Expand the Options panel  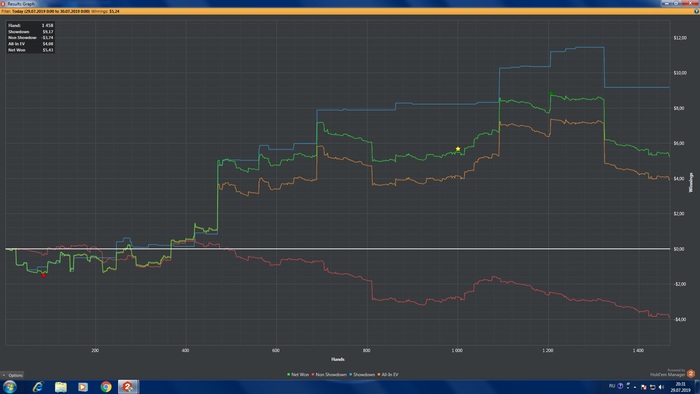tap(12, 375)
